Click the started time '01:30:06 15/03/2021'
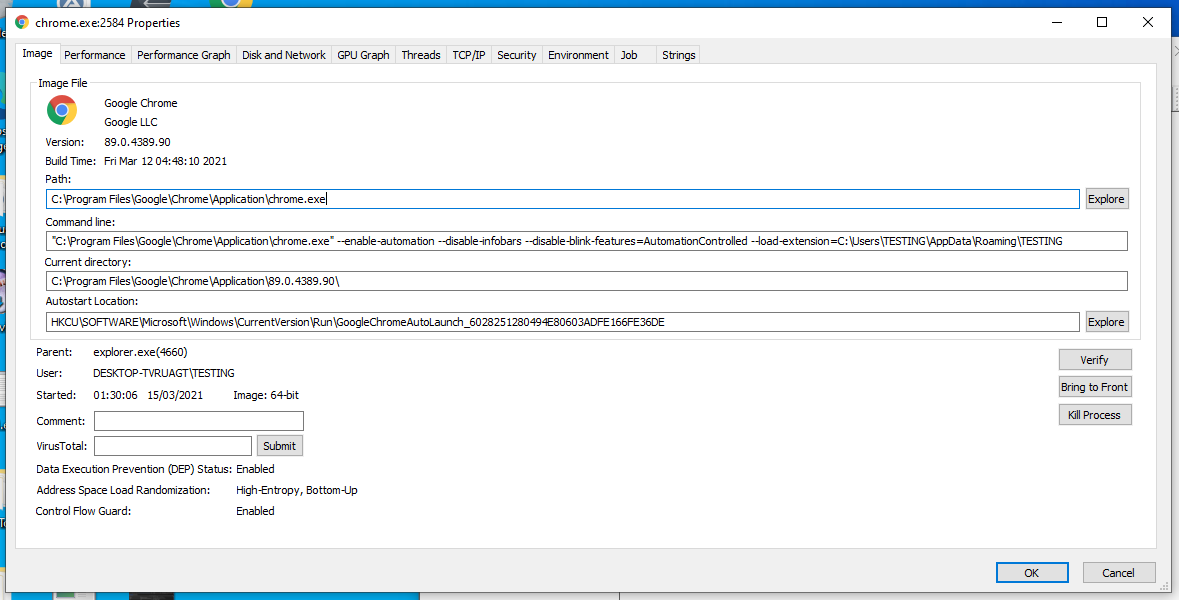The height and width of the screenshot is (600, 1179). point(148,395)
